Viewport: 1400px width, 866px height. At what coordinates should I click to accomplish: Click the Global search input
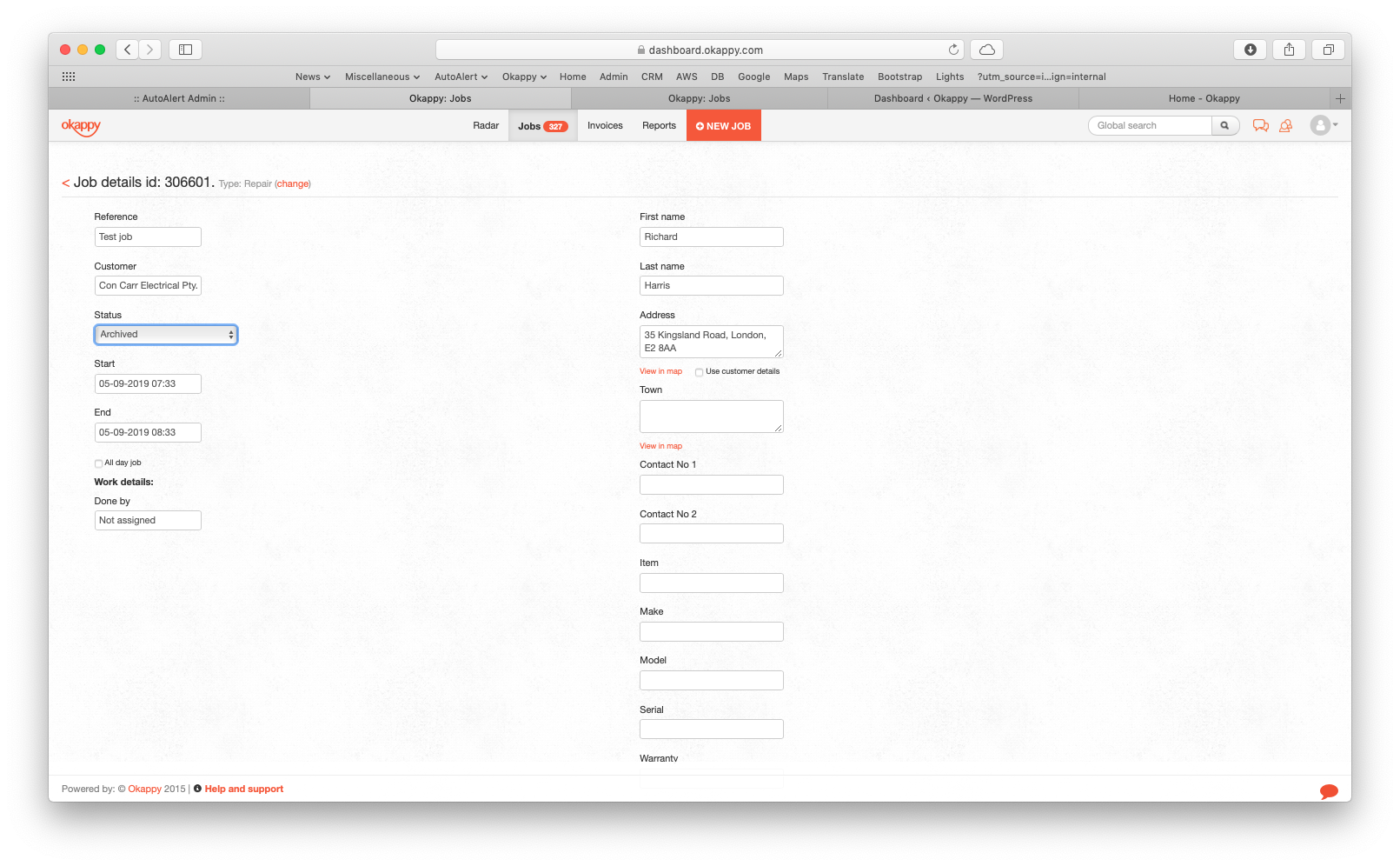pos(1150,125)
